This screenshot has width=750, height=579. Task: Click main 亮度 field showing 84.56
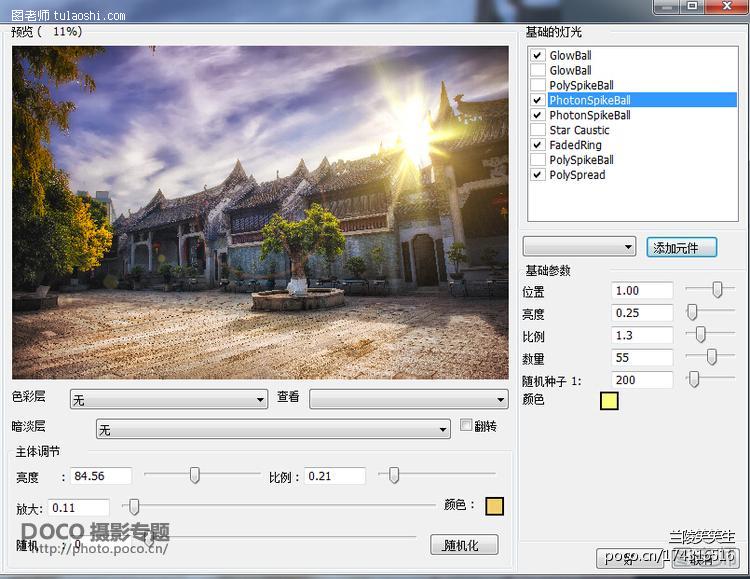[101, 476]
